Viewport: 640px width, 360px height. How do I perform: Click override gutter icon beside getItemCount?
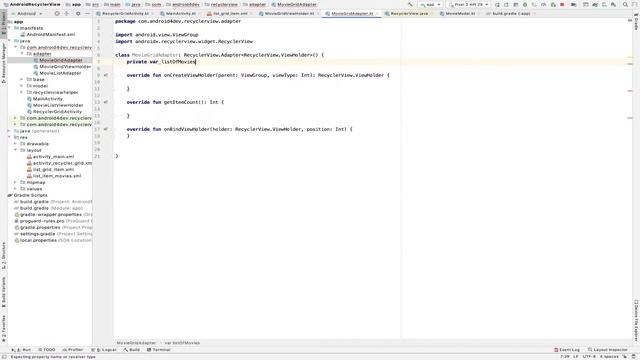coord(106,102)
